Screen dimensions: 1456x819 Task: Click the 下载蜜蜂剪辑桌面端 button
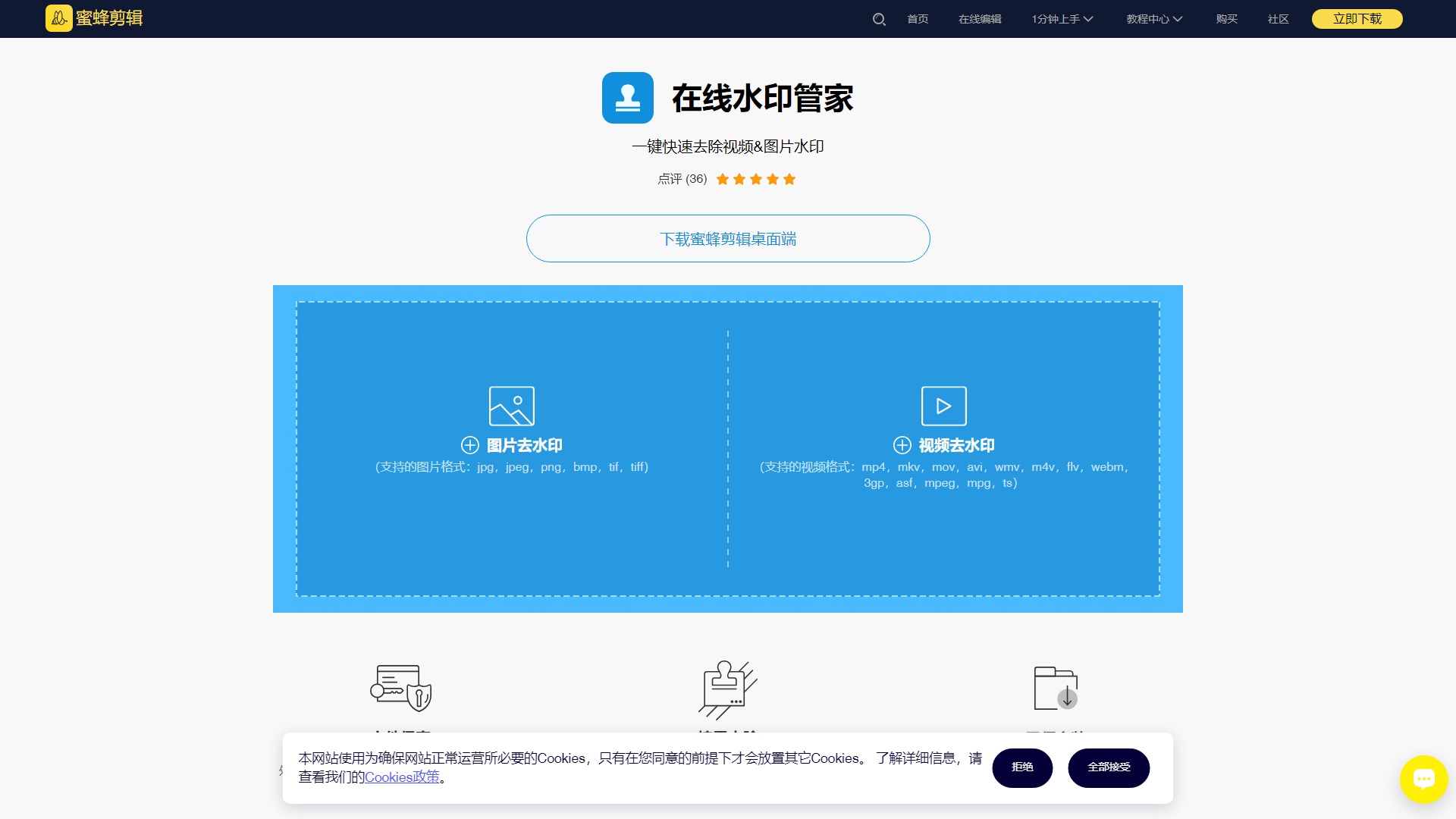727,238
